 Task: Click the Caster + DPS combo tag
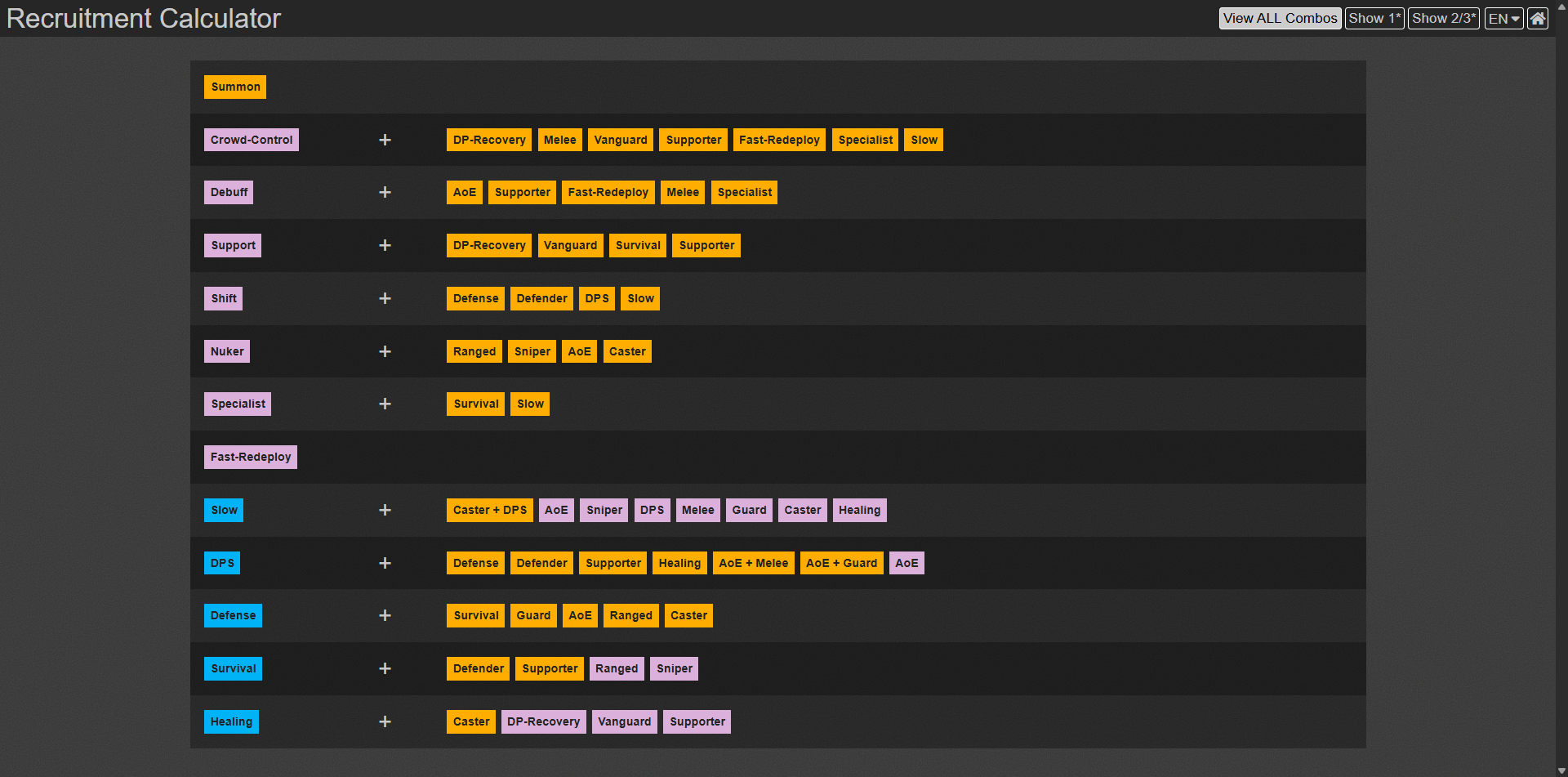(x=490, y=510)
